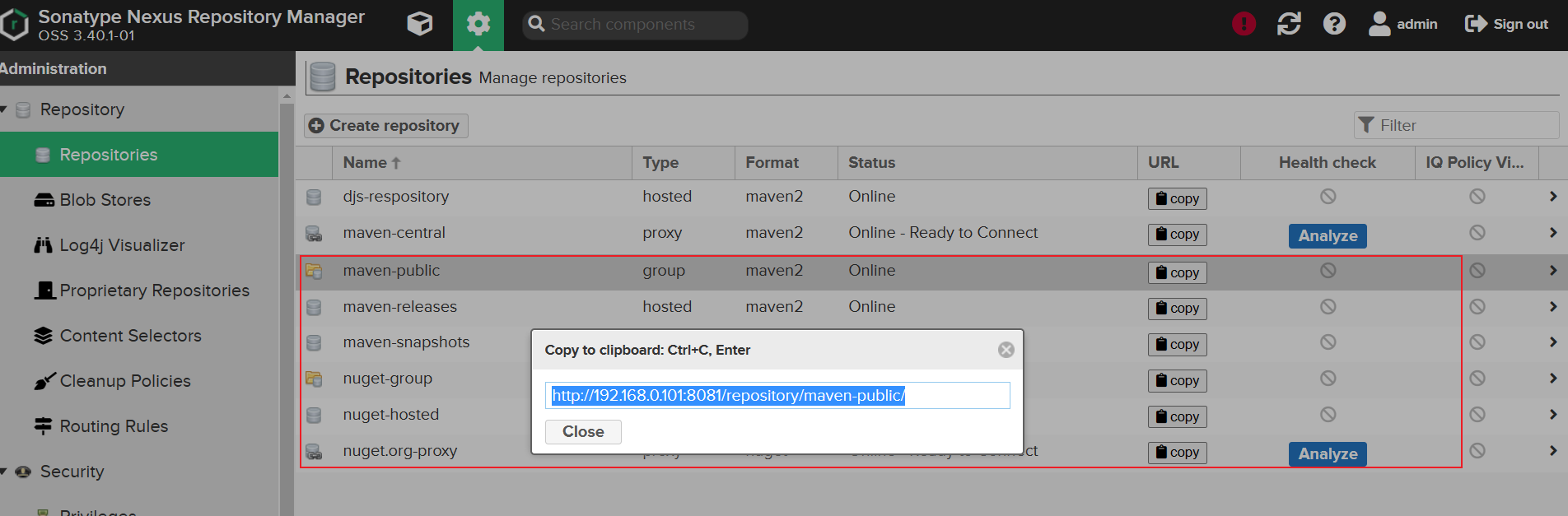The height and width of the screenshot is (516, 1568).
Task: Click the maven-releases hosted repository icon
Action: click(314, 308)
